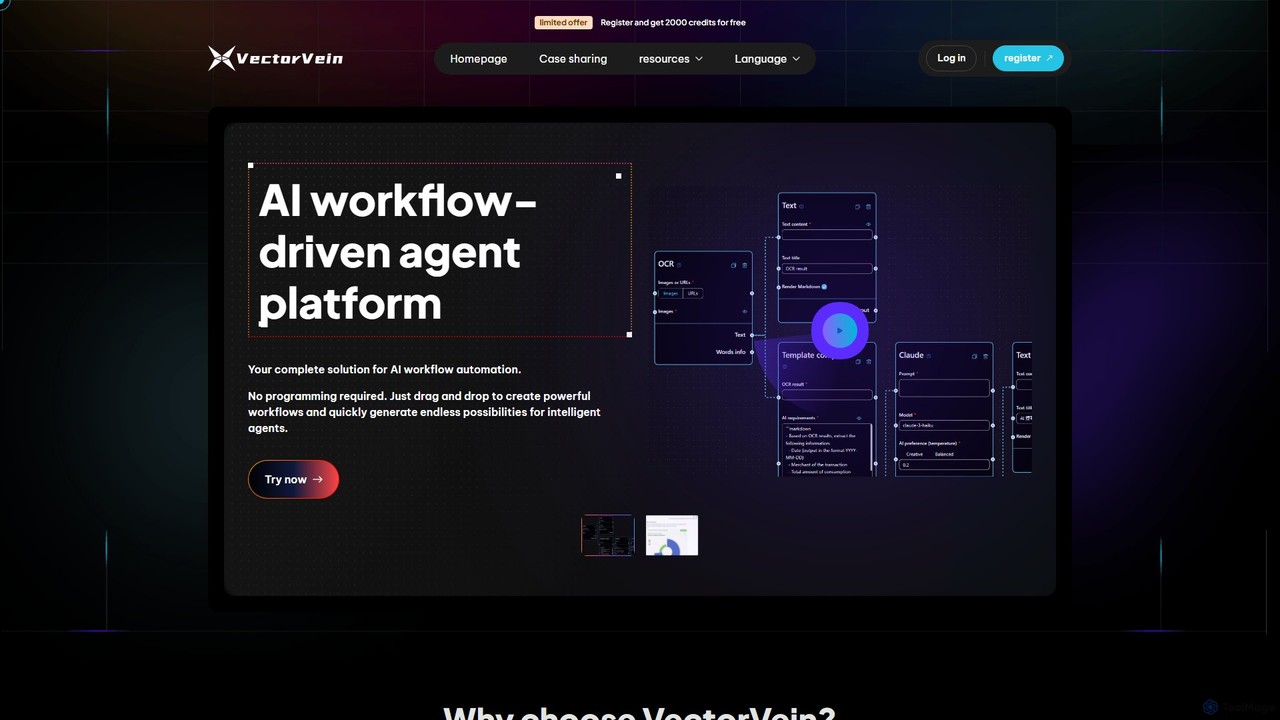Image resolution: width=1280 pixels, height=720 pixels.
Task: Click the Log in button
Action: [951, 58]
